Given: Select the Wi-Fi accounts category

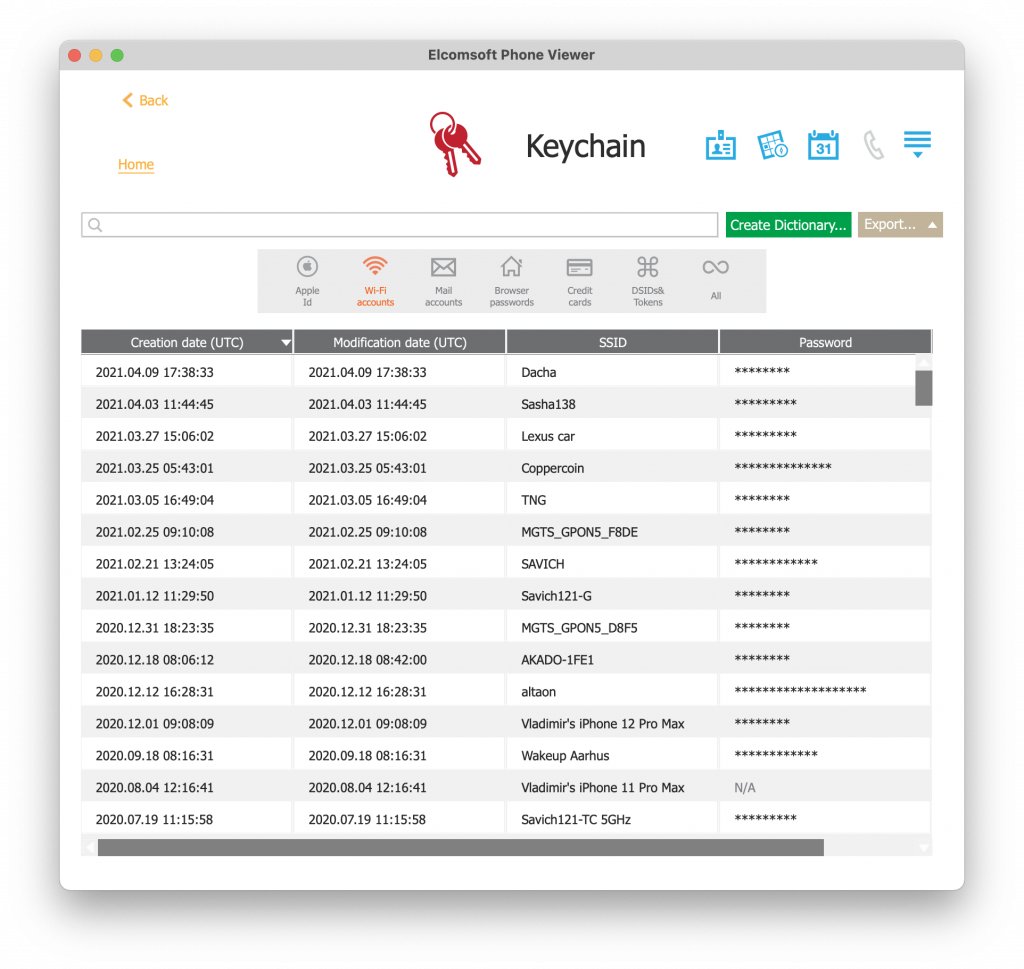Looking at the screenshot, I should coord(375,281).
